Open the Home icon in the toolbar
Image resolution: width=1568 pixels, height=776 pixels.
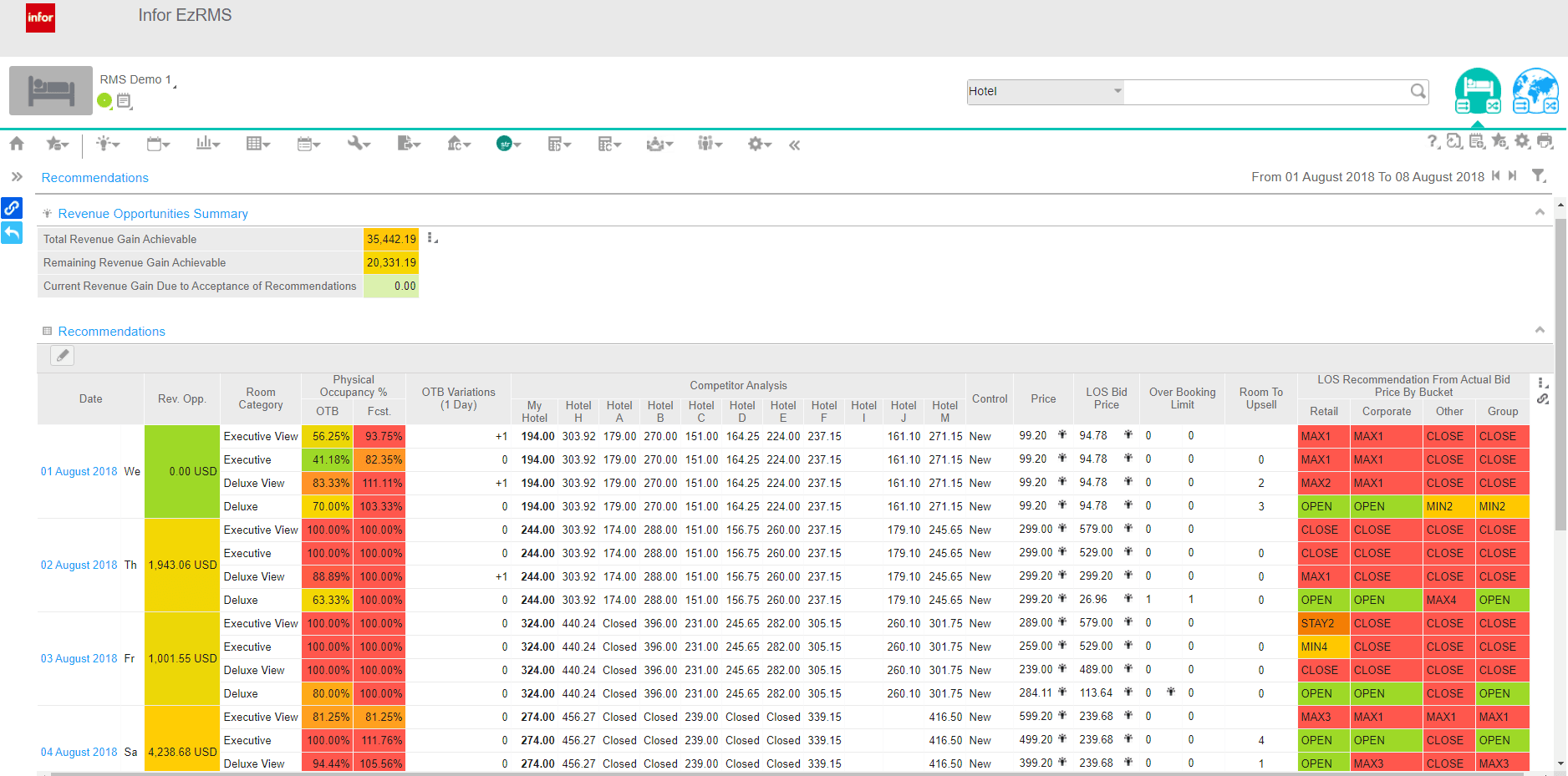point(17,144)
